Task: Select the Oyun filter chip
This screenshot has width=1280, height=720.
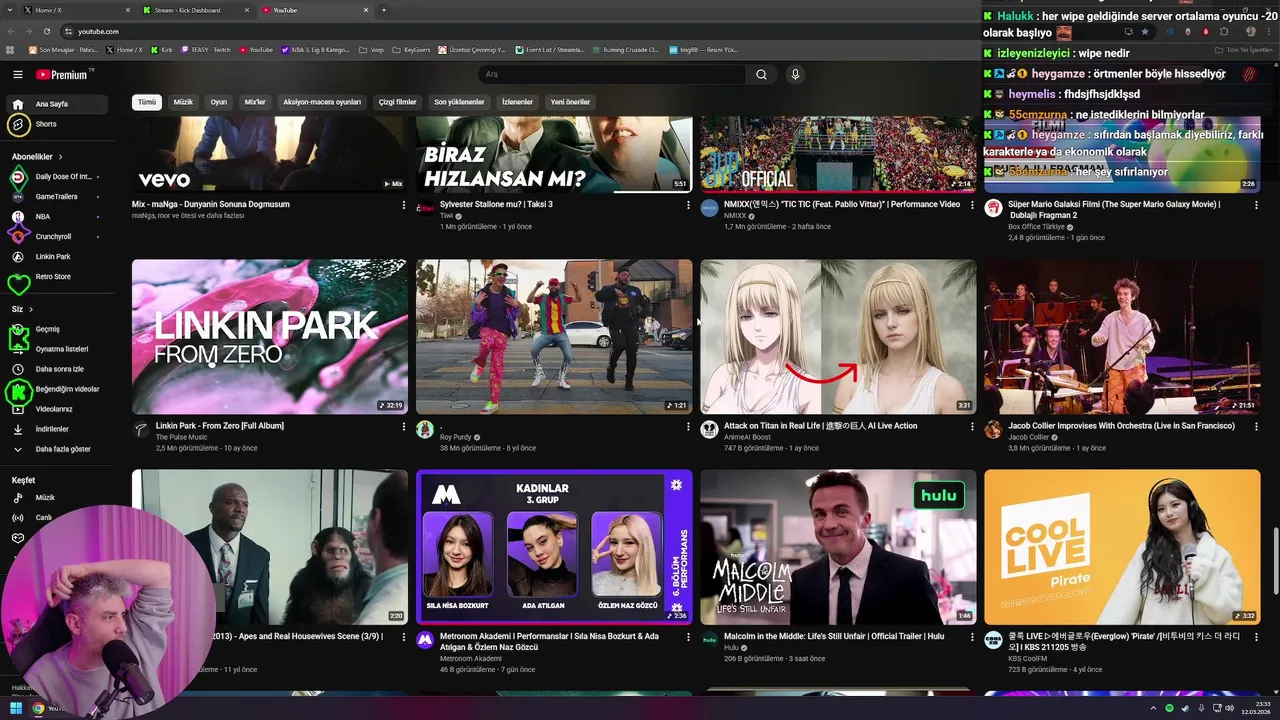Action: pos(218,102)
